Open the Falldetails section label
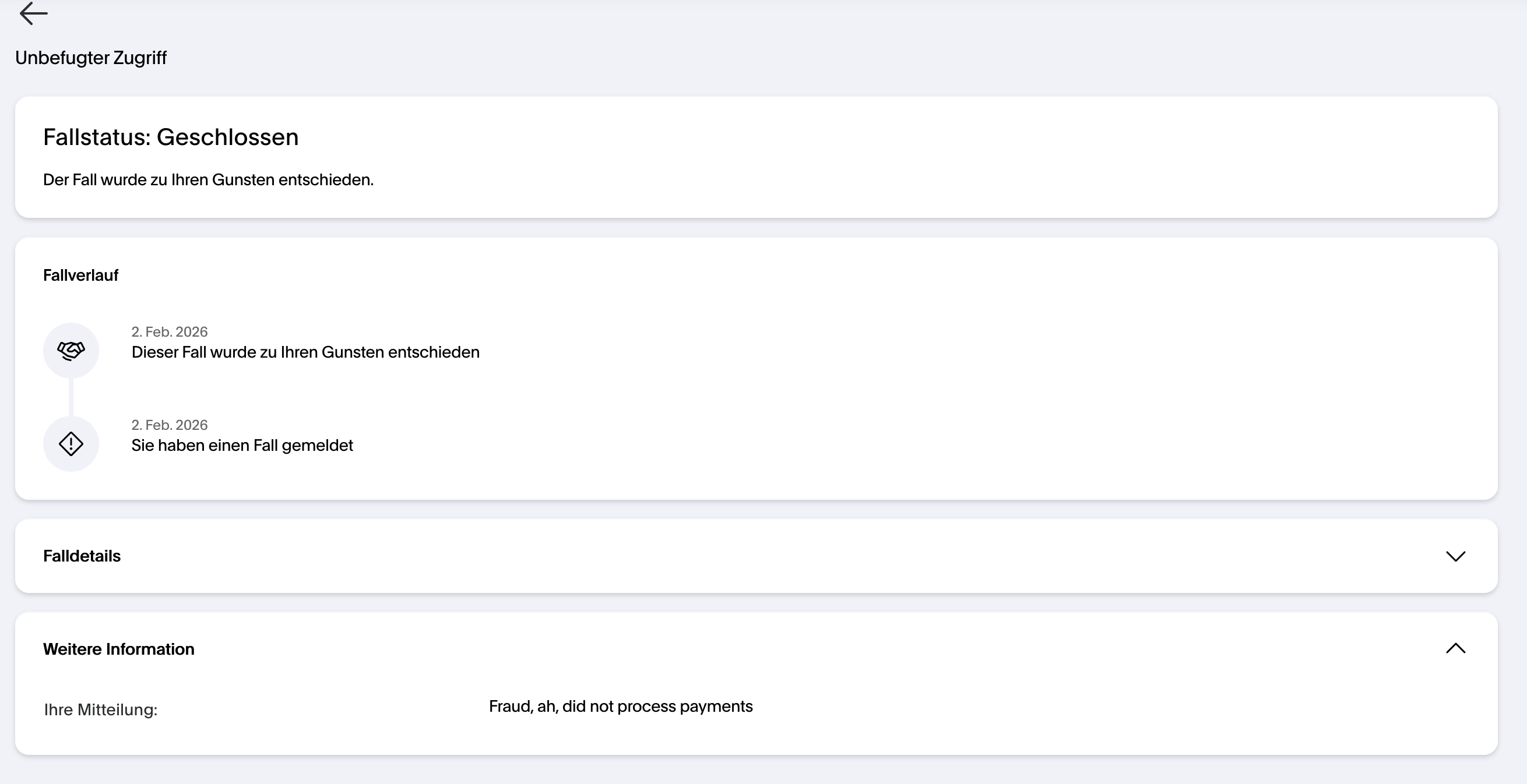This screenshot has width=1527, height=784. click(x=82, y=556)
